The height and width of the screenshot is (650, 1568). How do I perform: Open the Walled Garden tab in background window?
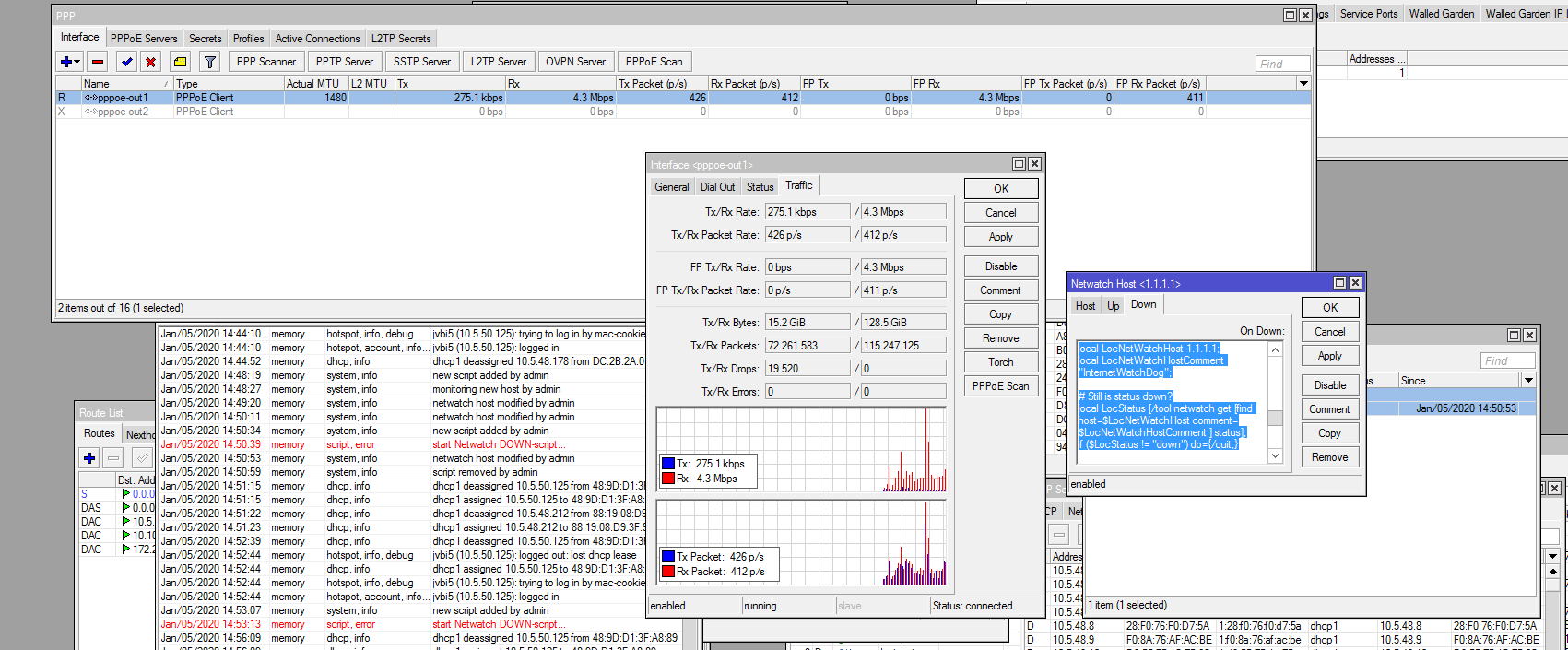click(x=1441, y=13)
